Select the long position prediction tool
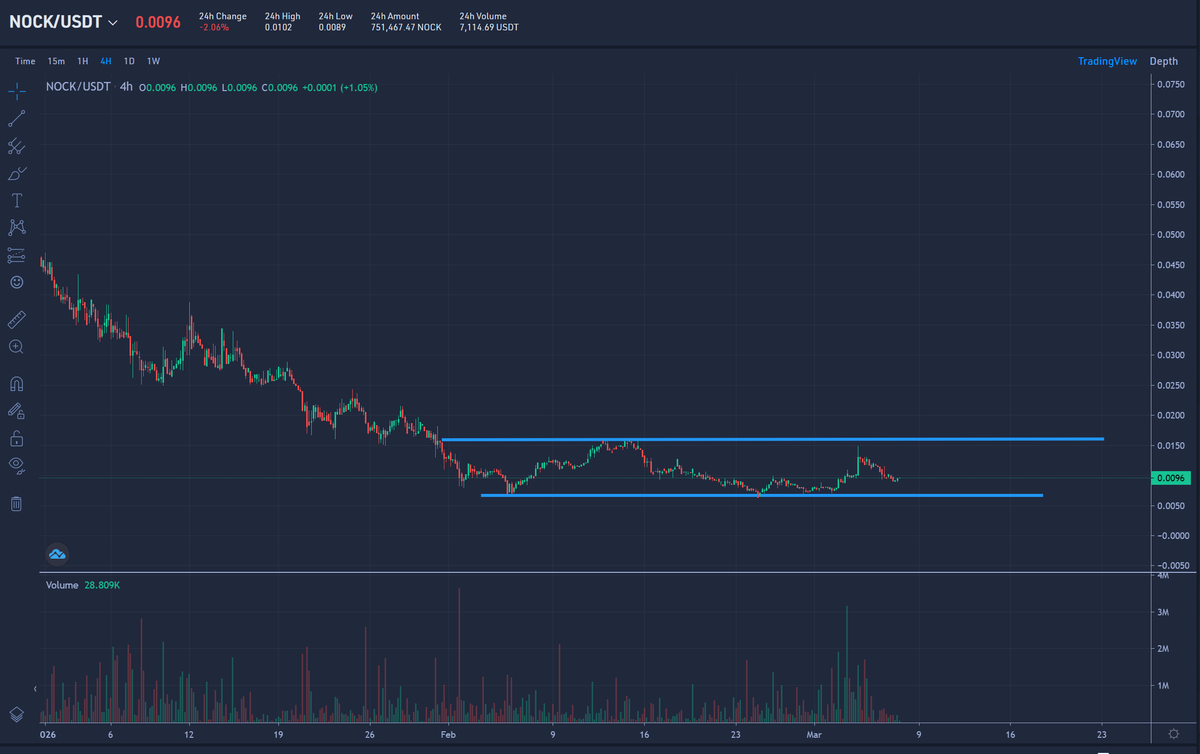Viewport: 1200px width, 754px height. pos(17,255)
